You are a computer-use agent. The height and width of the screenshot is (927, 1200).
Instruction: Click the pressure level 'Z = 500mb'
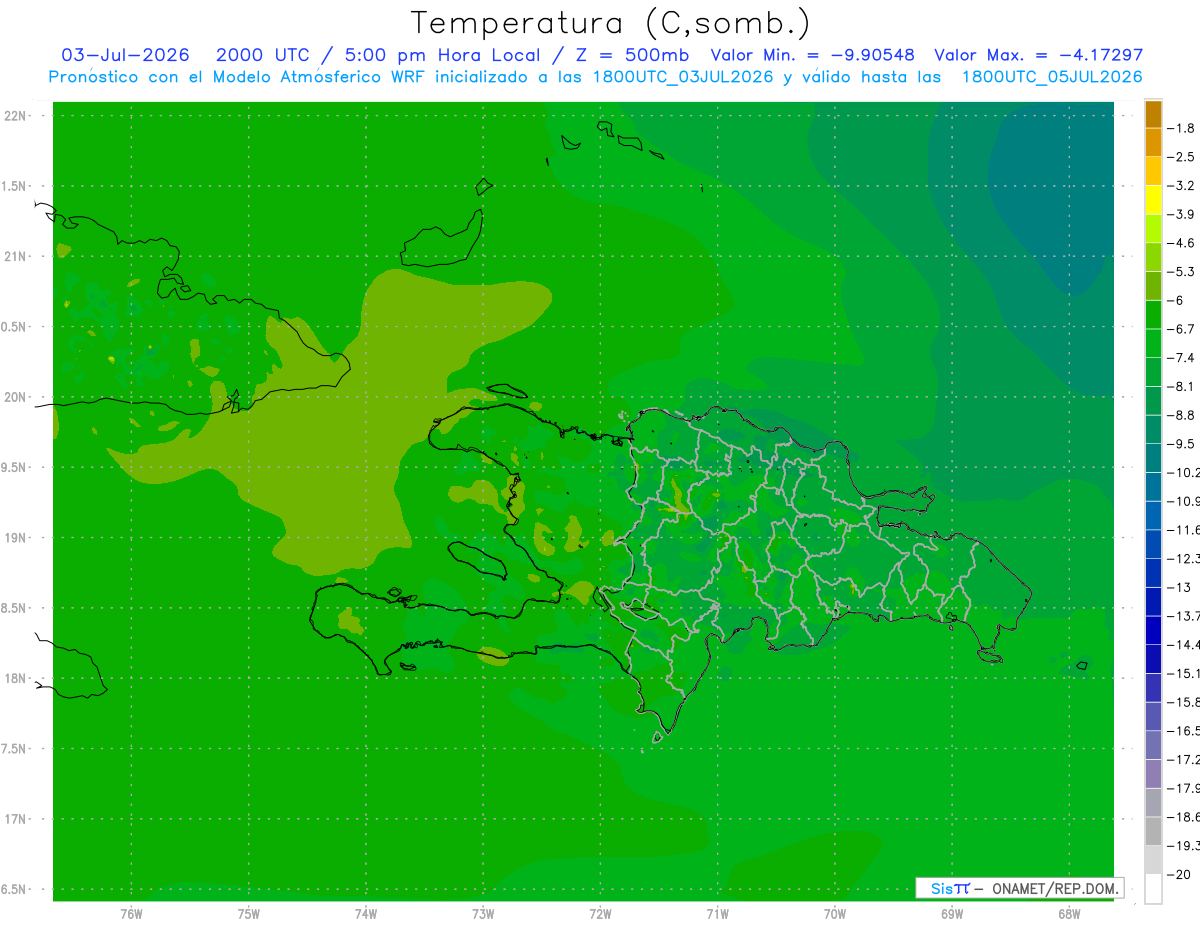(x=629, y=55)
